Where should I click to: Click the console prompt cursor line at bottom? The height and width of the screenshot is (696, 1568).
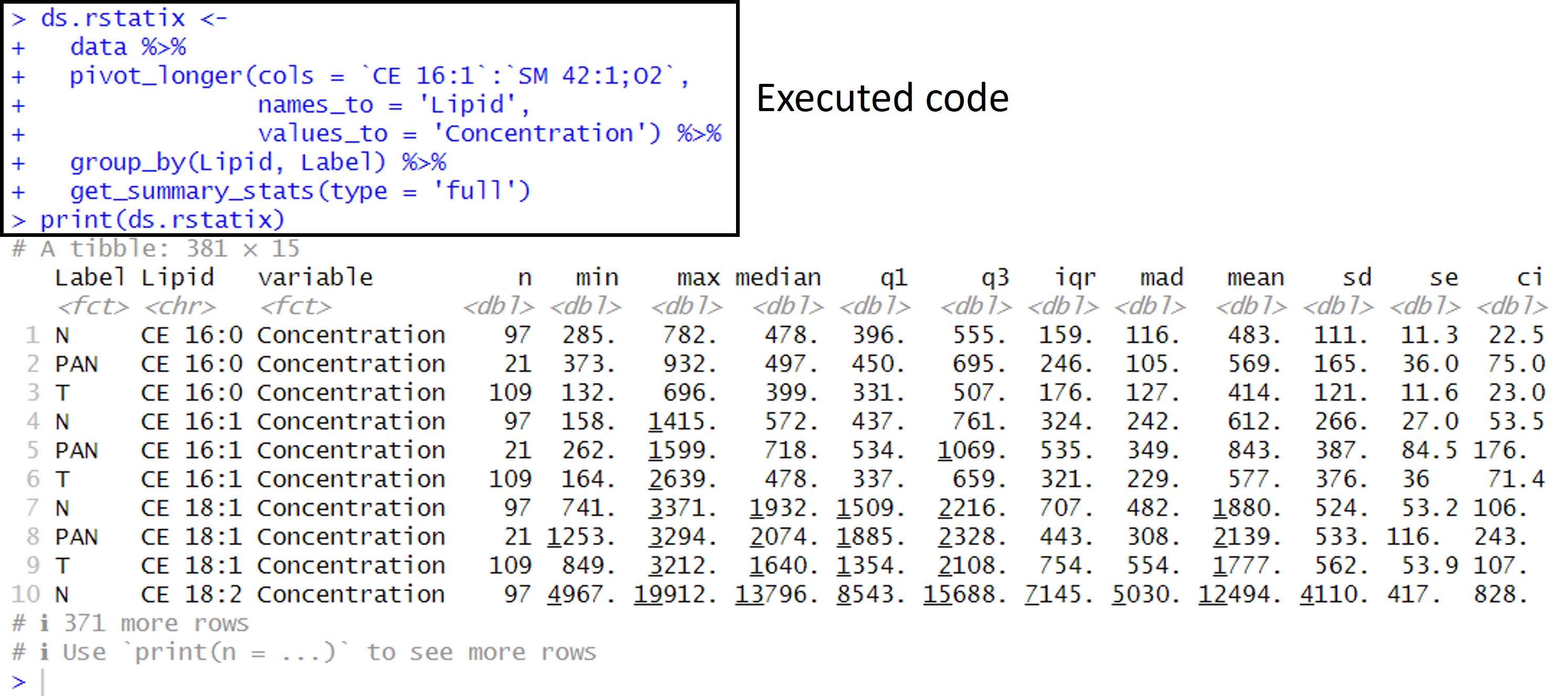(x=27, y=681)
